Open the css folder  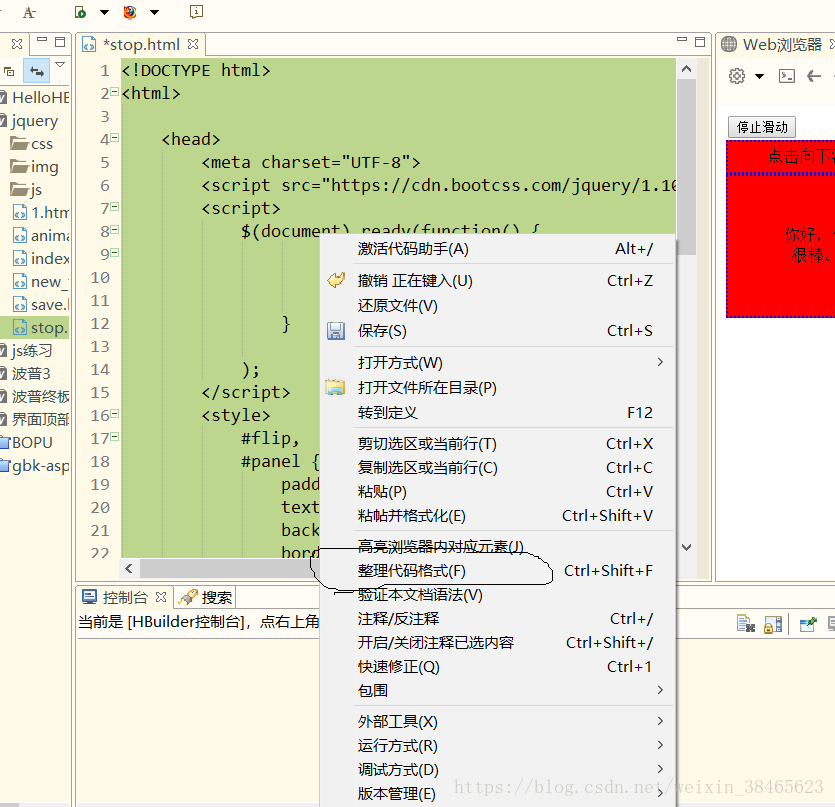pos(32,144)
